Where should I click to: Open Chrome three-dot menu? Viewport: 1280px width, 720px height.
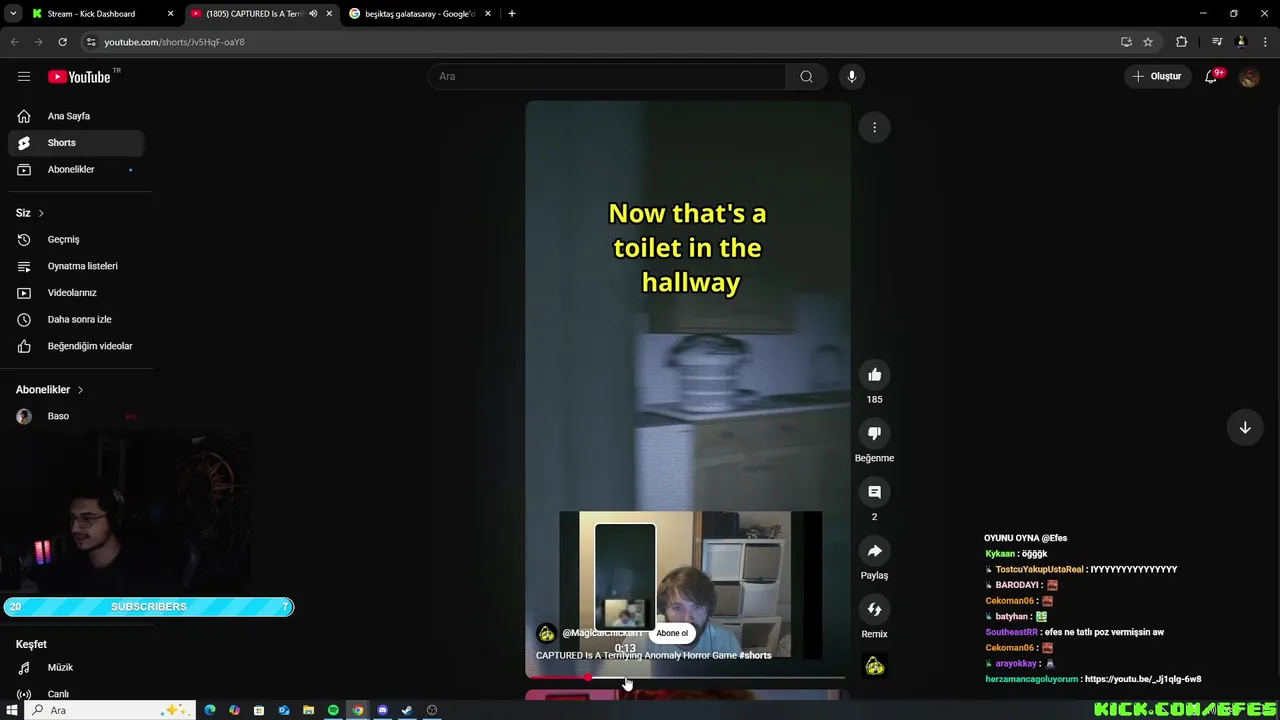(1265, 42)
